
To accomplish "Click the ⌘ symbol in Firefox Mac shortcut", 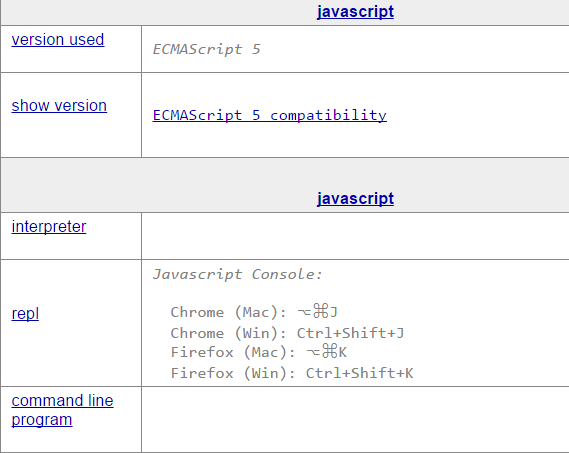I will [329, 351].
